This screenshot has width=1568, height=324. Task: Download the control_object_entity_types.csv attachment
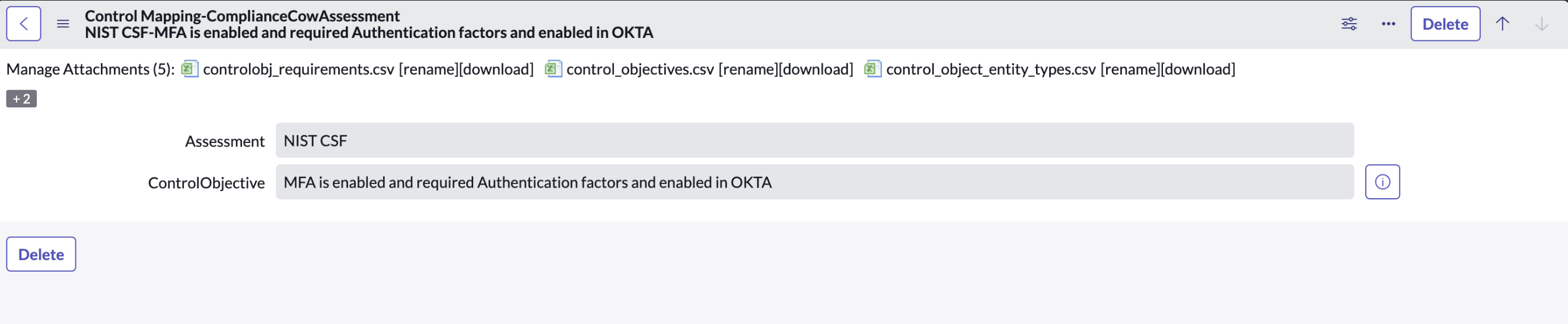[x=1198, y=69]
